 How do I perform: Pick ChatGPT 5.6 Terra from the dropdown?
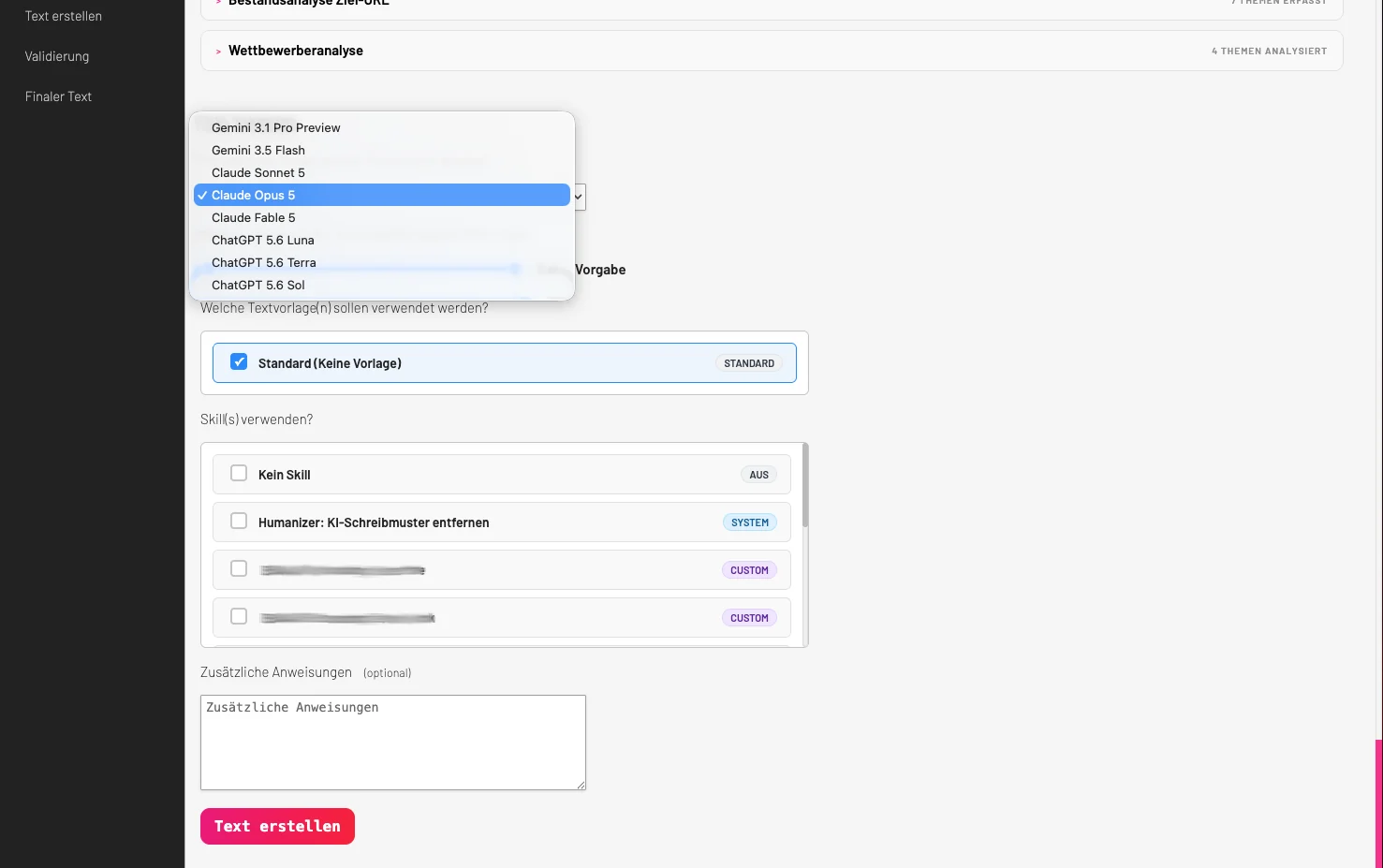pyautogui.click(x=381, y=263)
